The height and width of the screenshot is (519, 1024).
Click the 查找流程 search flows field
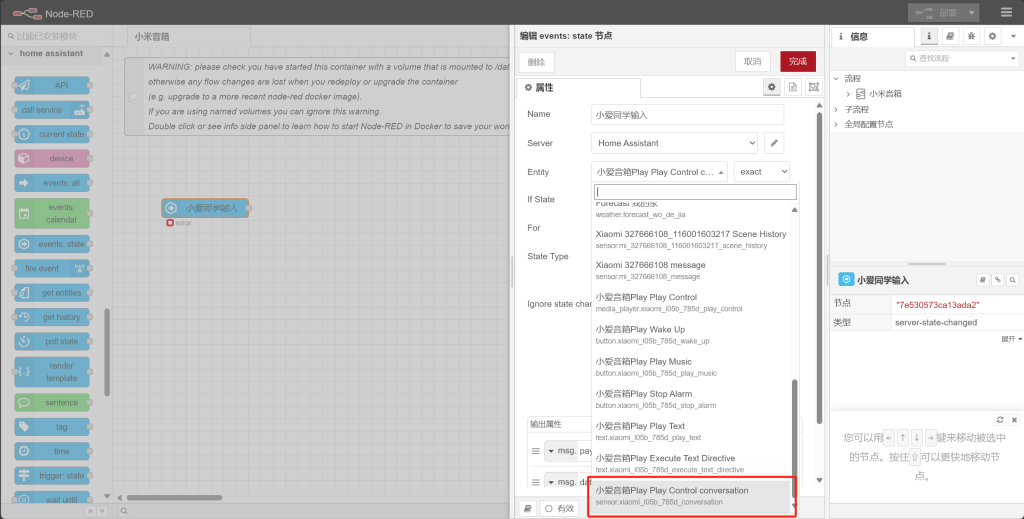[x=962, y=58]
